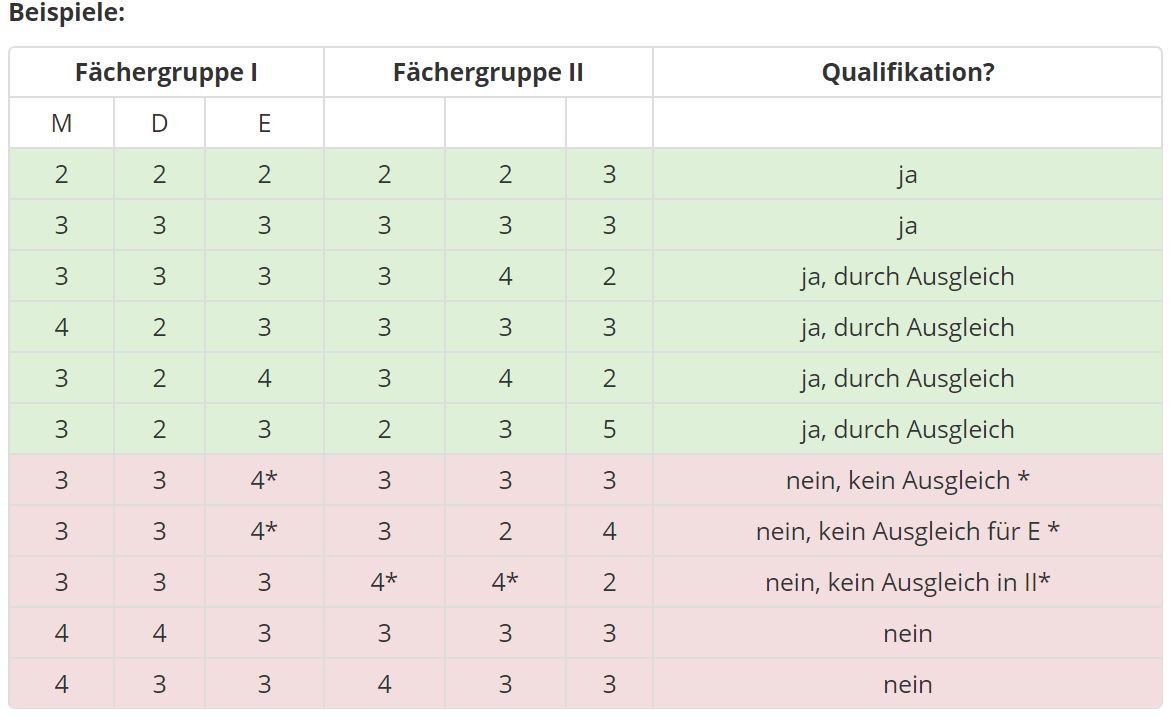Screen dimensions: 1172x717
Task: Select the "M" subheader cell
Action: pyautogui.click(x=62, y=123)
